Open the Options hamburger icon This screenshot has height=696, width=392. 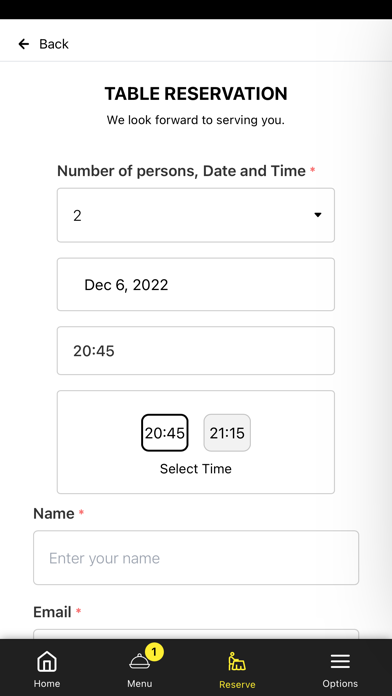point(340,662)
